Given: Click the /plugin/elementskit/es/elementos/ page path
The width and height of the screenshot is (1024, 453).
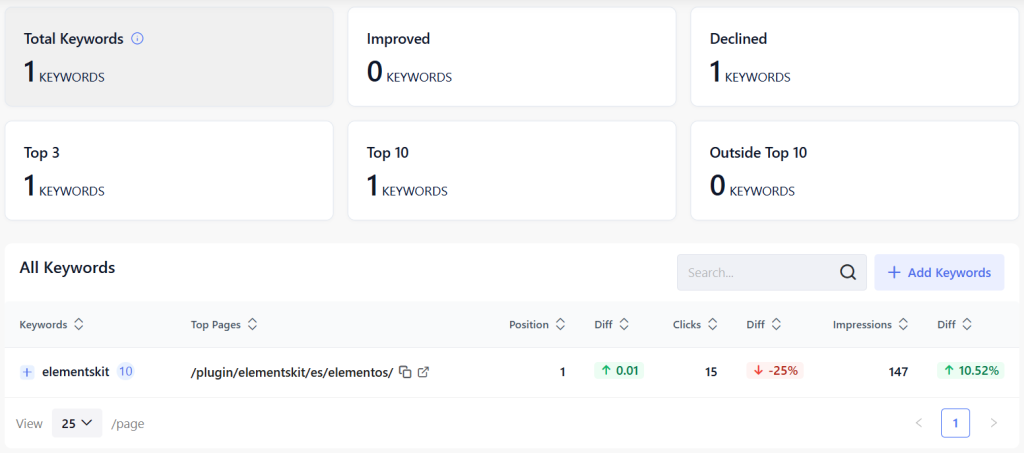Looking at the screenshot, I should [x=292, y=372].
